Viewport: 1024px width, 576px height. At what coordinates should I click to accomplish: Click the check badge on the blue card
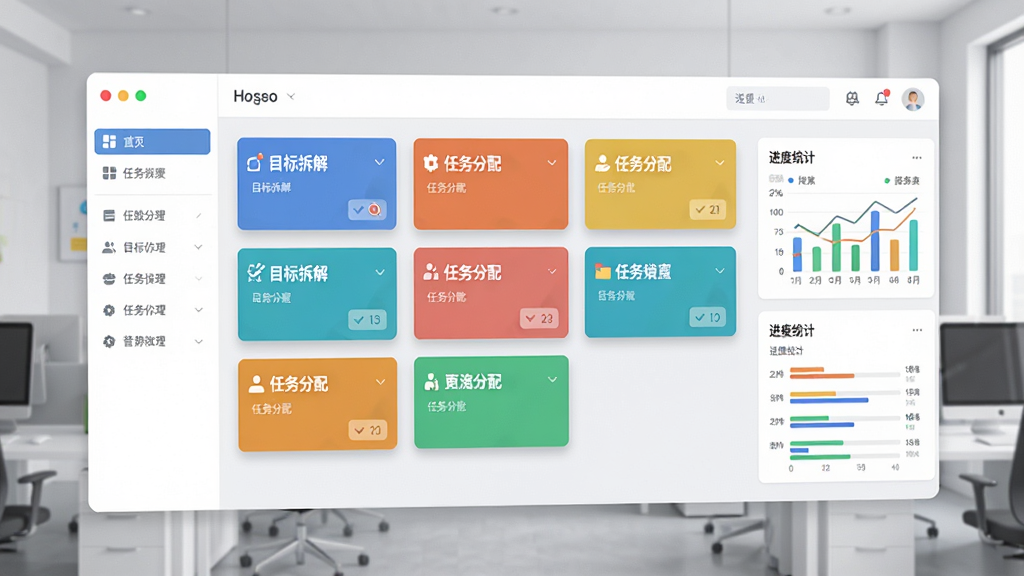tap(367, 210)
